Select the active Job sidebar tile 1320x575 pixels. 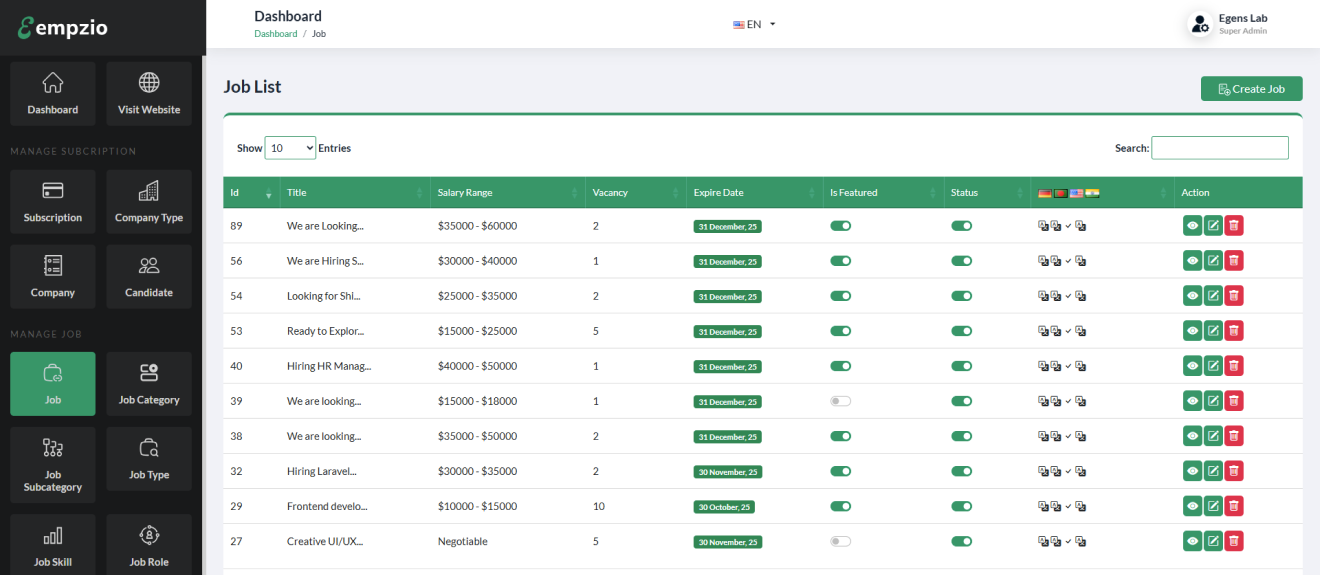(53, 384)
